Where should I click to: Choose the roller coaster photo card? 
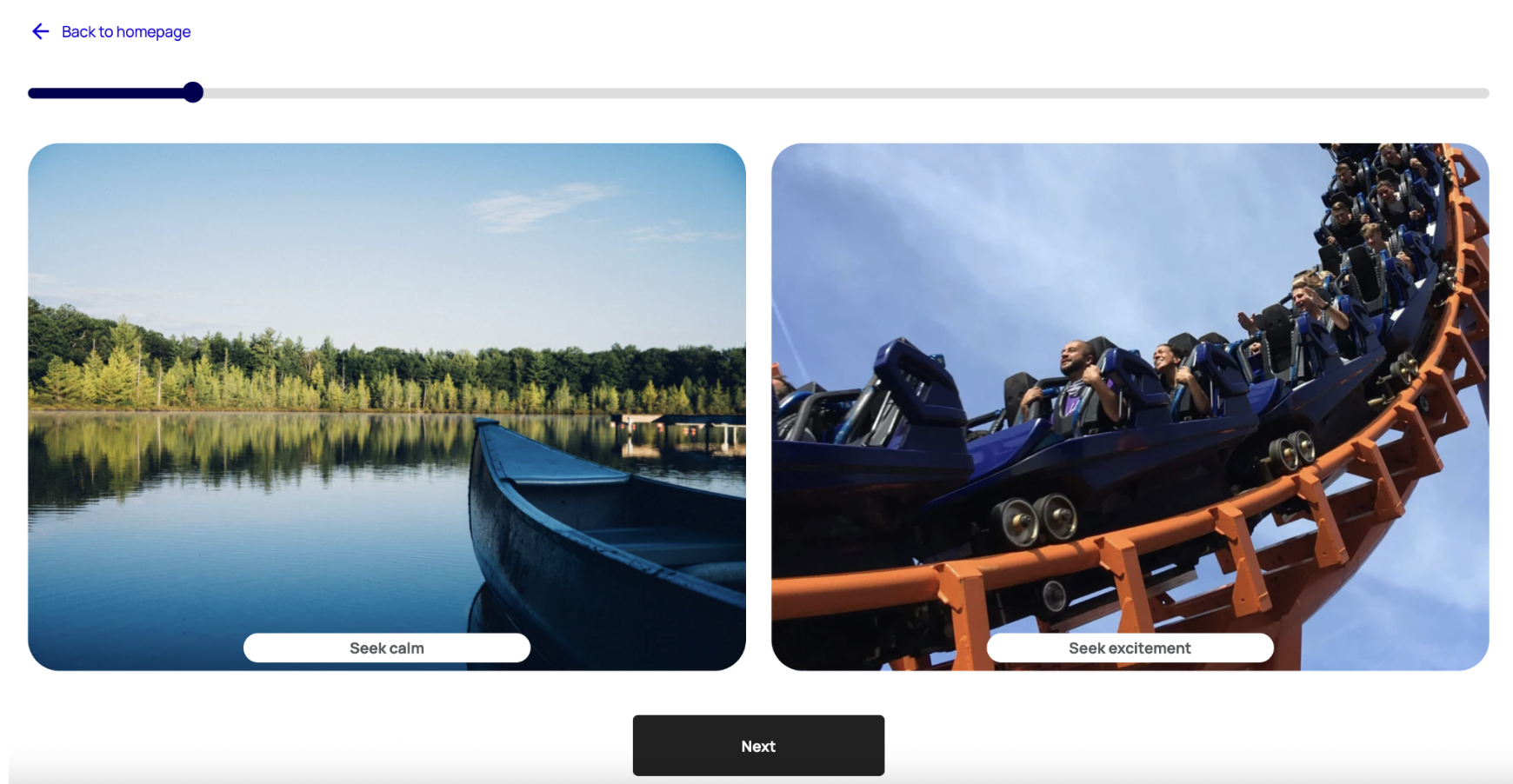tap(1130, 407)
